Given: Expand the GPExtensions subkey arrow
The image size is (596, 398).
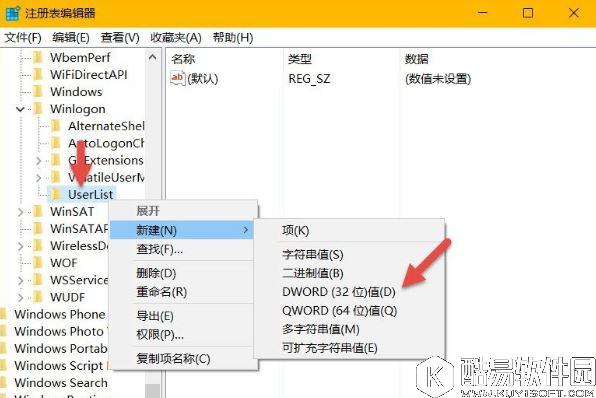Looking at the screenshot, I should pyautogui.click(x=38, y=161).
